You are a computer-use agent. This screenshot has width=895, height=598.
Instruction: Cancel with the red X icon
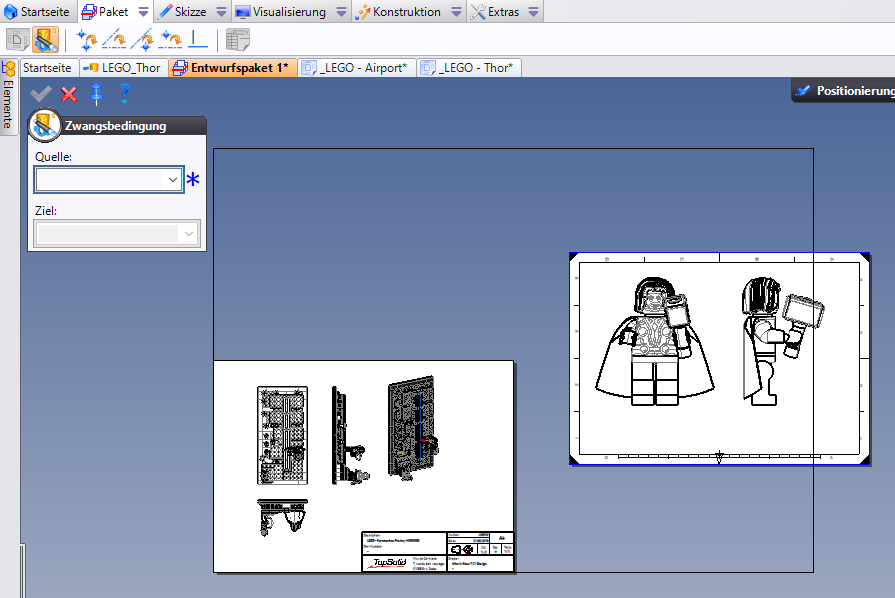pos(69,94)
